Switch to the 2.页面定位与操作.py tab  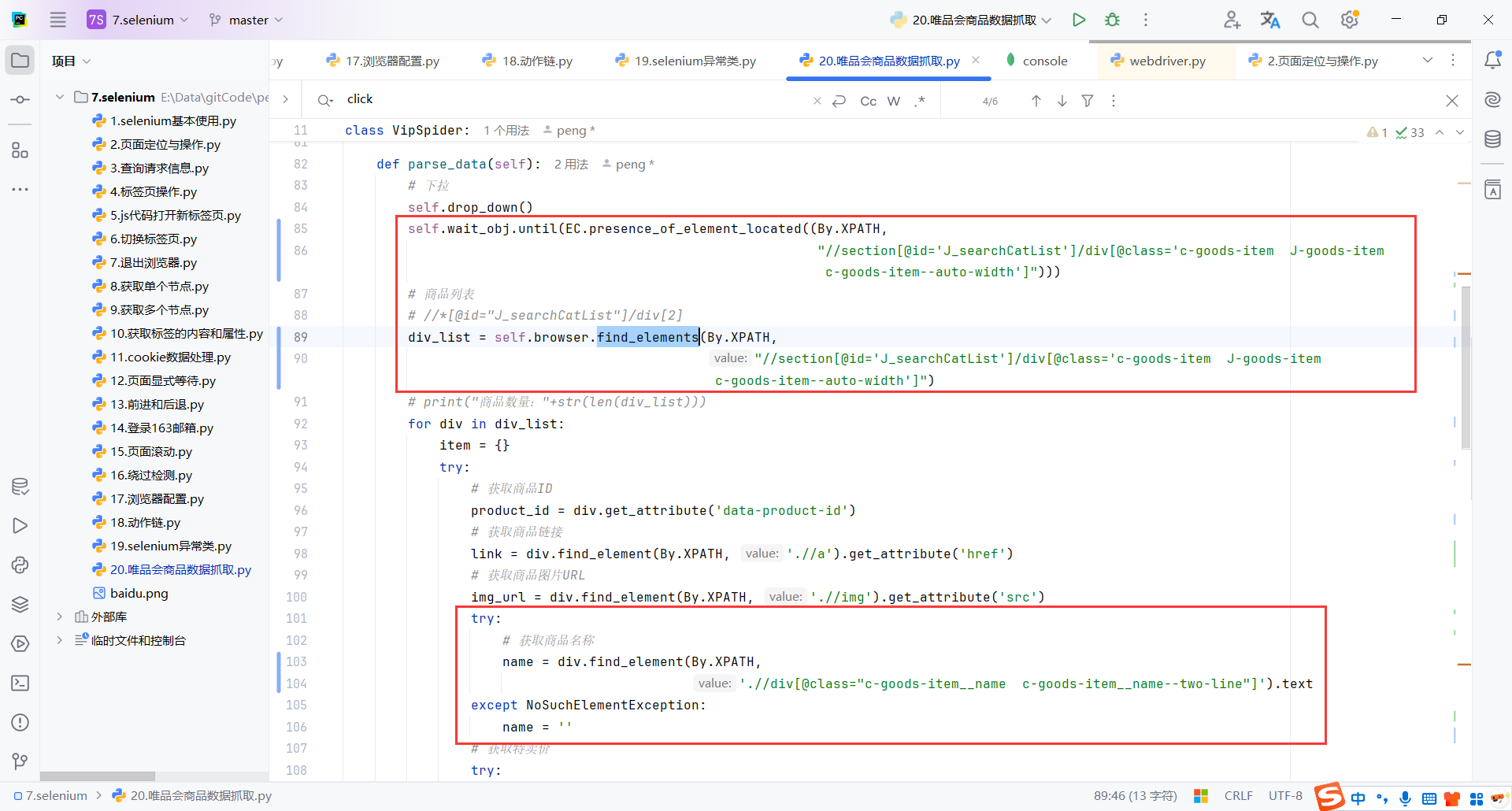(1313, 61)
